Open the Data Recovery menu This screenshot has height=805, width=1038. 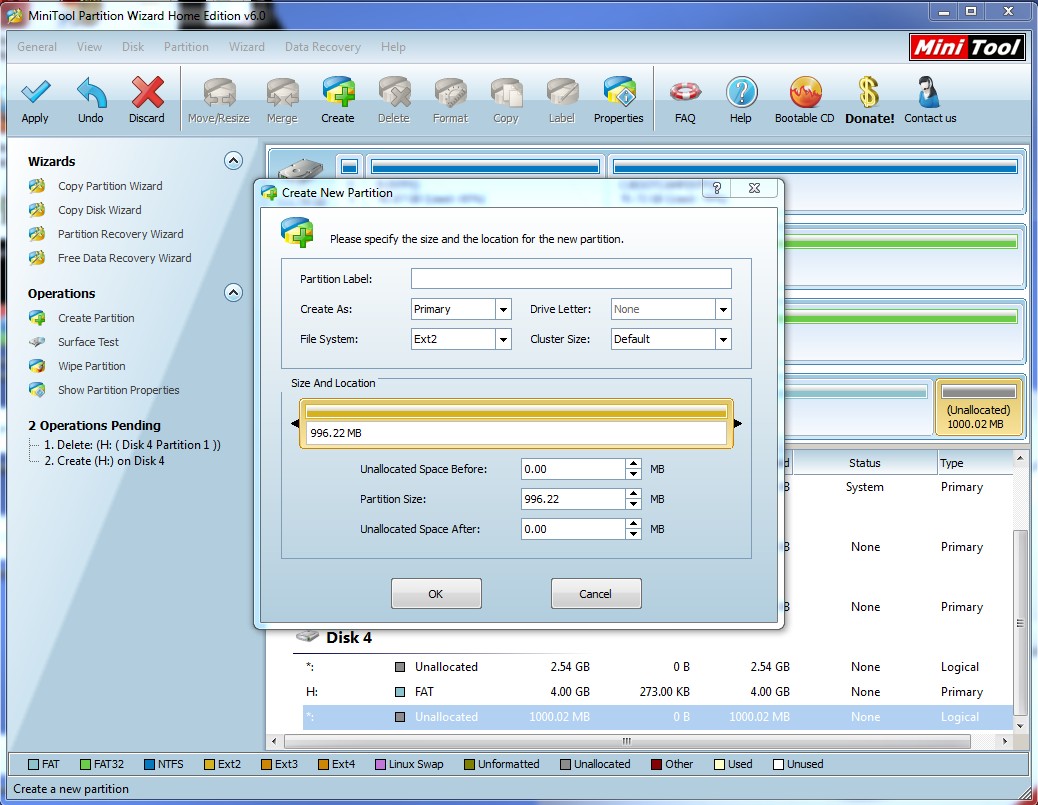pyautogui.click(x=322, y=46)
